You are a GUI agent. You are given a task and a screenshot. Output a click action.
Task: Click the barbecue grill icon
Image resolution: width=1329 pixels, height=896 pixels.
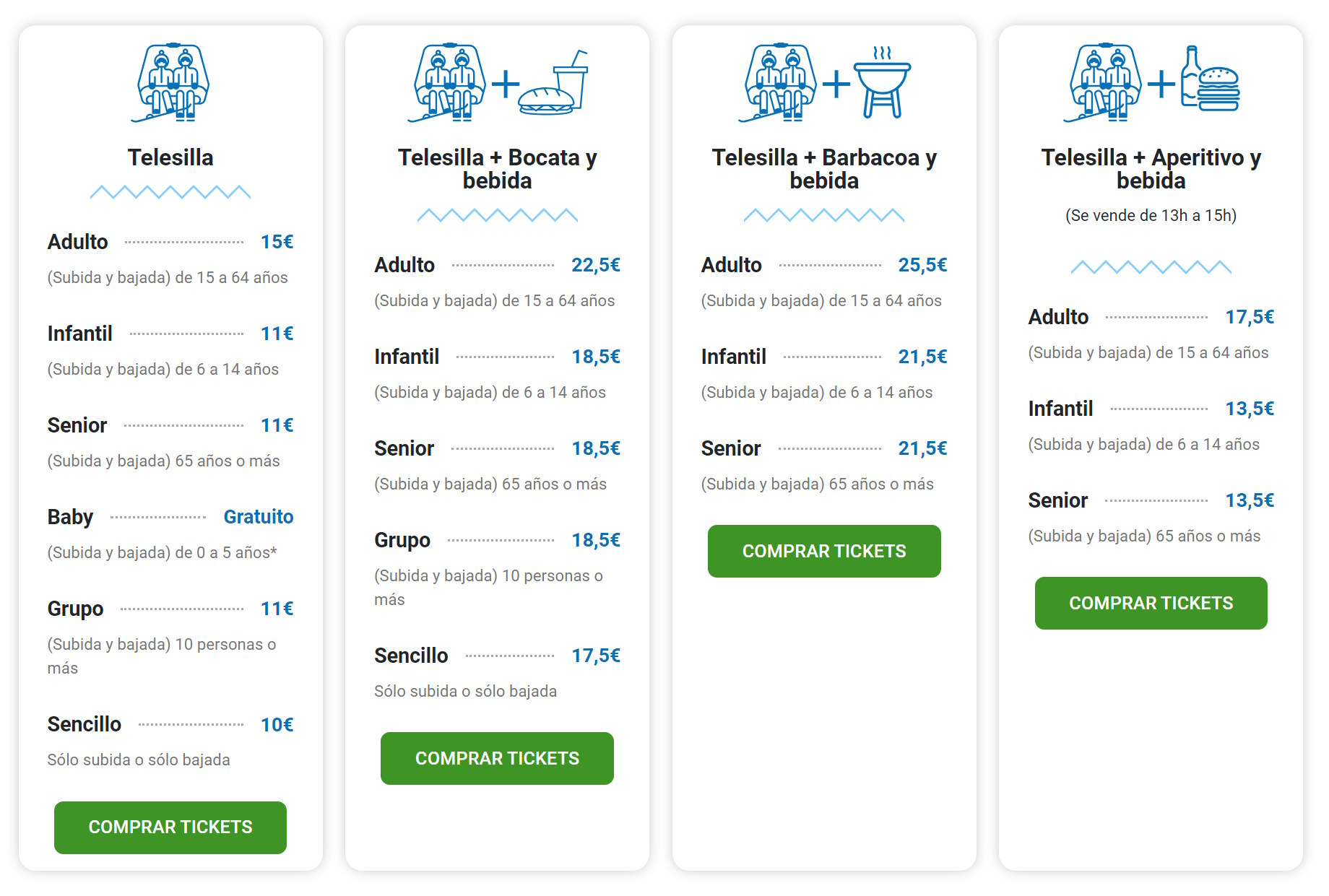coord(882,82)
